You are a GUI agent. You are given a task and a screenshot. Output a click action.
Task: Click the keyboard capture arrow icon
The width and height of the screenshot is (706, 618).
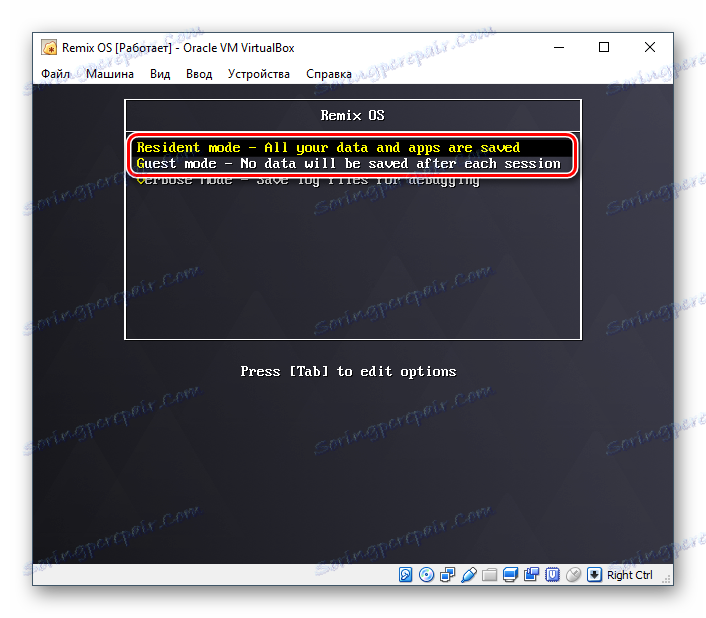[594, 575]
